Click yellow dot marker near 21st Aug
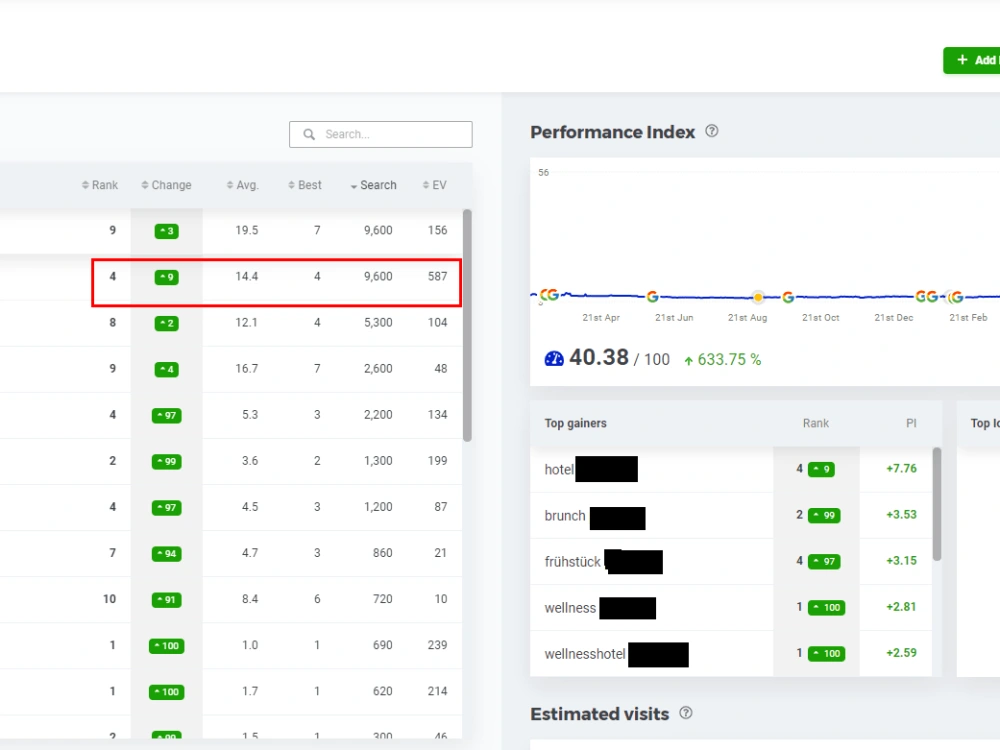Image resolution: width=1000 pixels, height=750 pixels. (x=758, y=297)
